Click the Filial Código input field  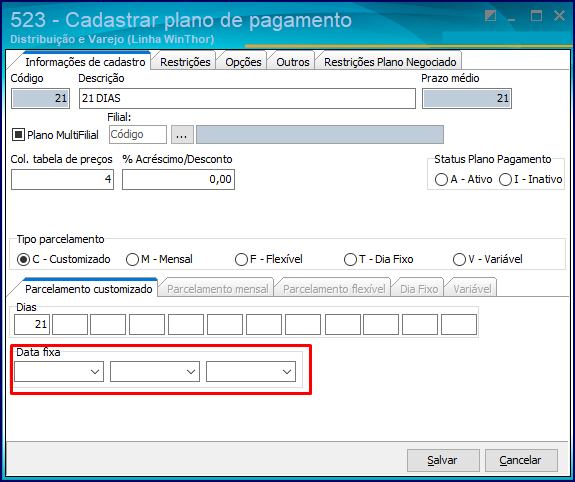click(138, 135)
